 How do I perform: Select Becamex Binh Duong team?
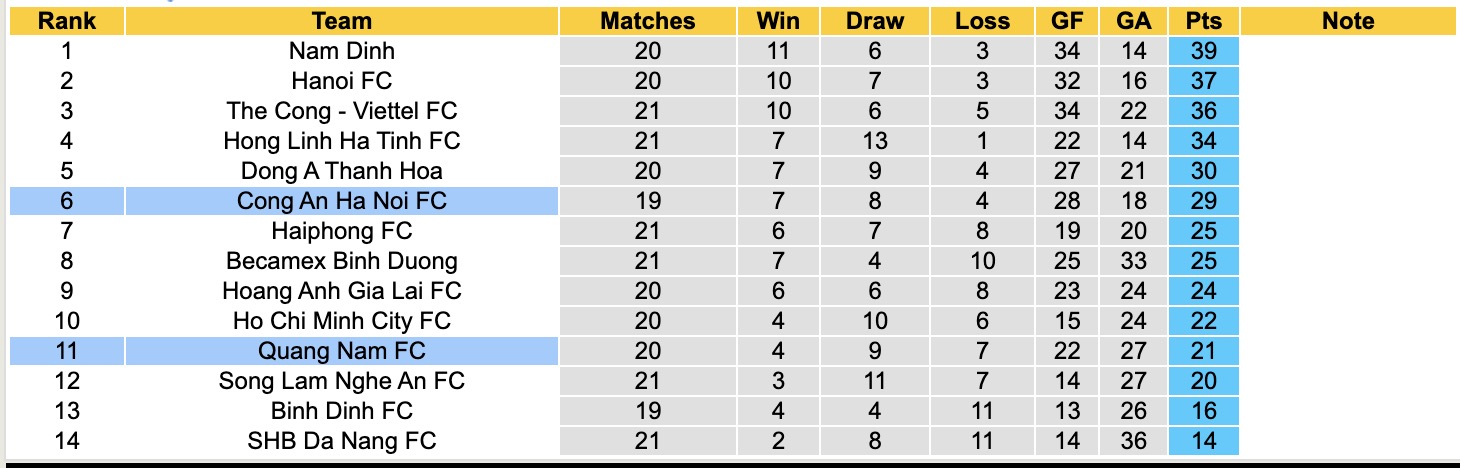coord(342,261)
